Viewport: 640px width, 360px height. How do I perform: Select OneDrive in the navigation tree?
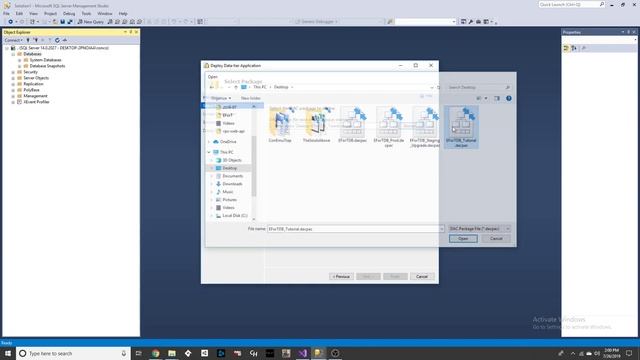click(228, 142)
